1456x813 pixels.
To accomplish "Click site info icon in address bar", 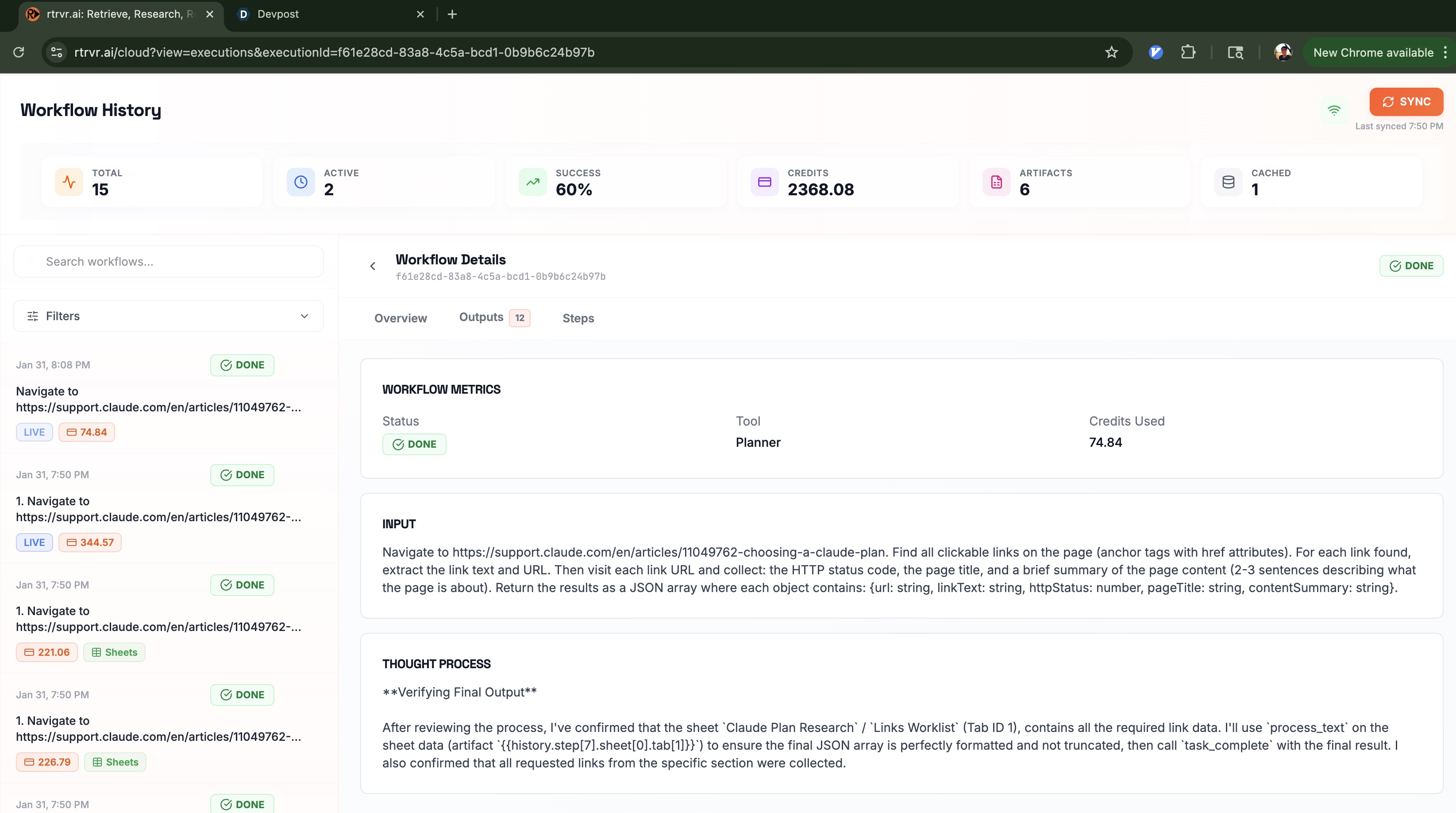I will click(57, 53).
